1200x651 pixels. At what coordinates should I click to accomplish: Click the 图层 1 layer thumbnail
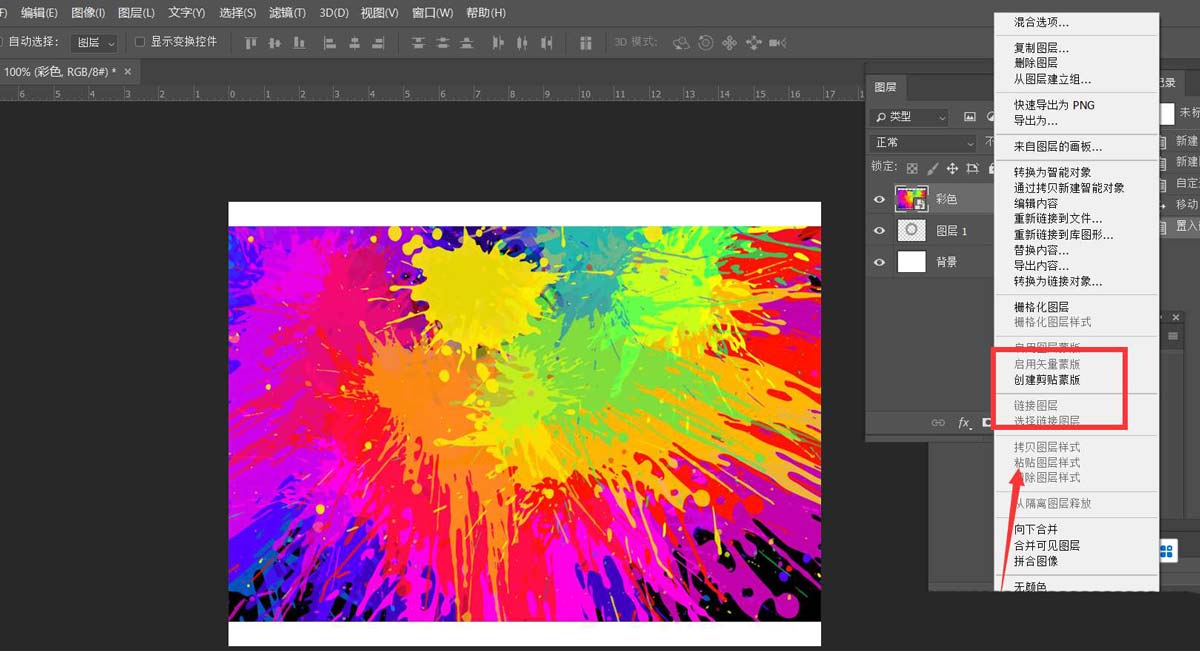click(911, 230)
